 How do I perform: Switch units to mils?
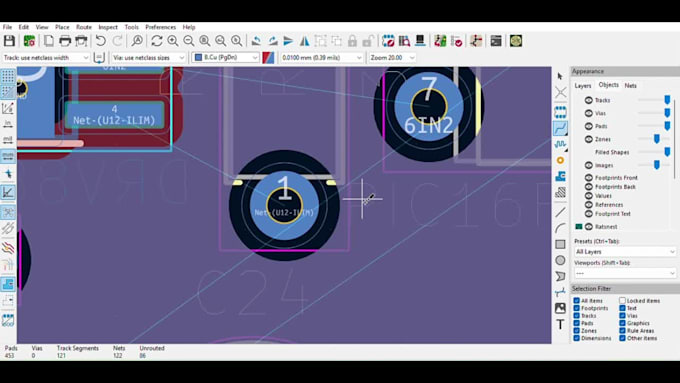click(x=8, y=140)
